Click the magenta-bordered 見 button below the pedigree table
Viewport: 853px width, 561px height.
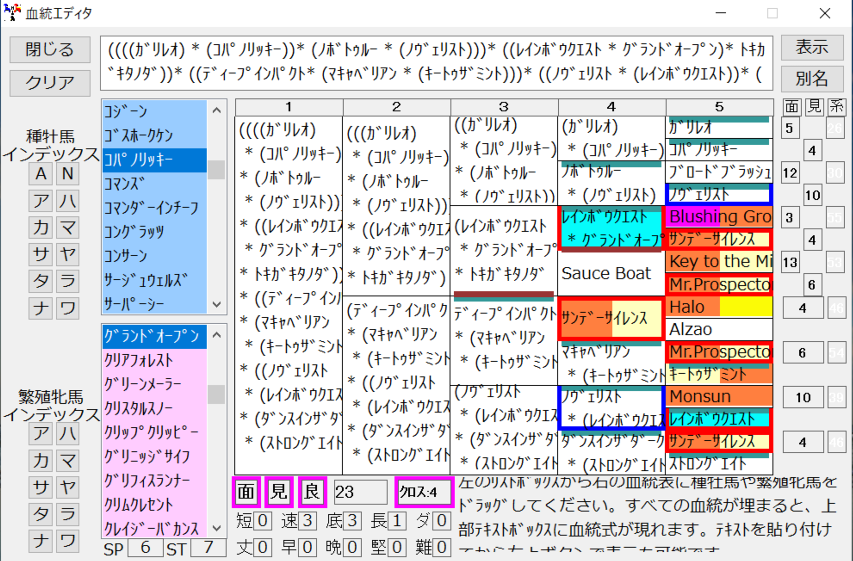click(279, 492)
